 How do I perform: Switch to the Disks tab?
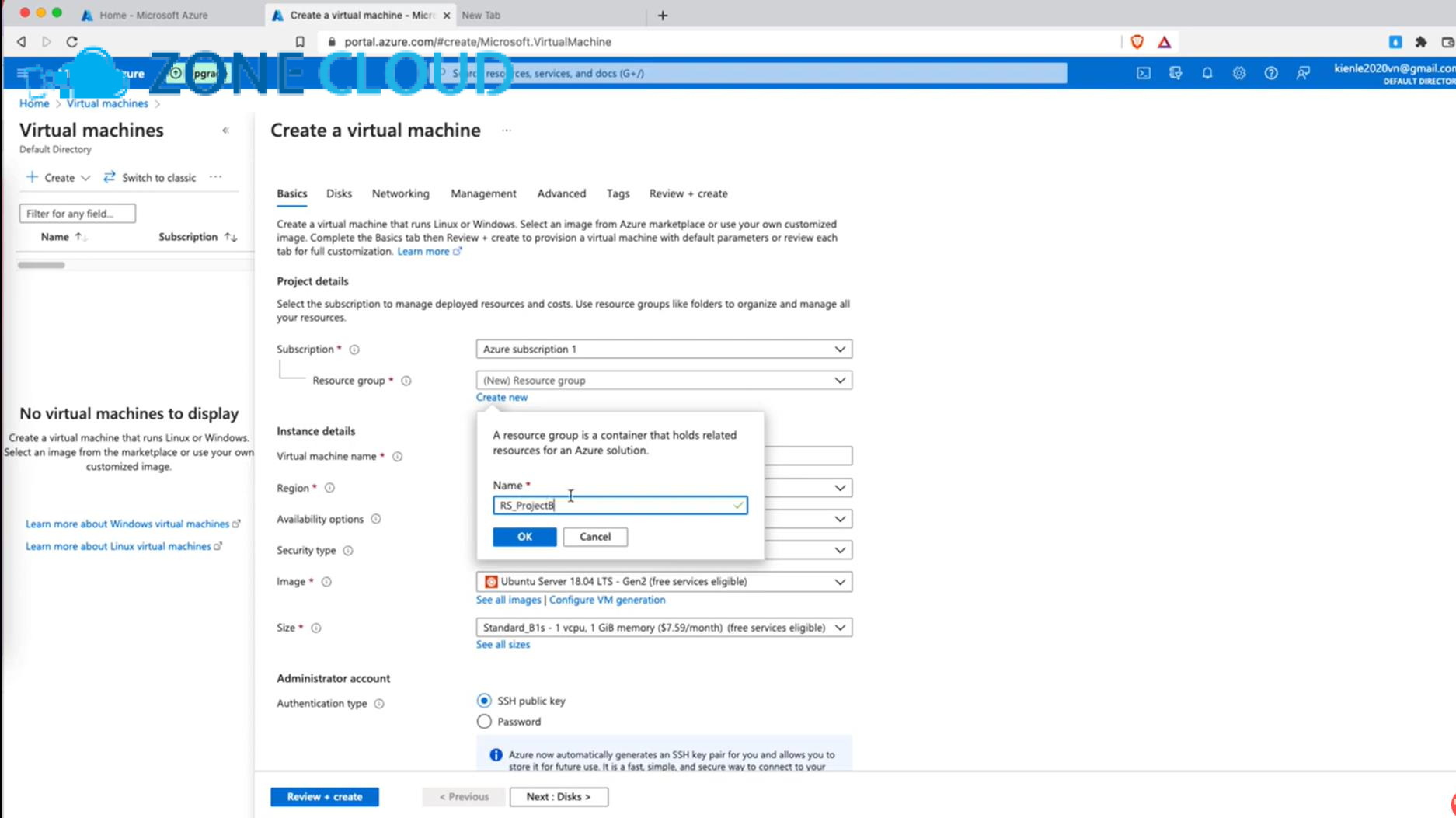point(339,193)
